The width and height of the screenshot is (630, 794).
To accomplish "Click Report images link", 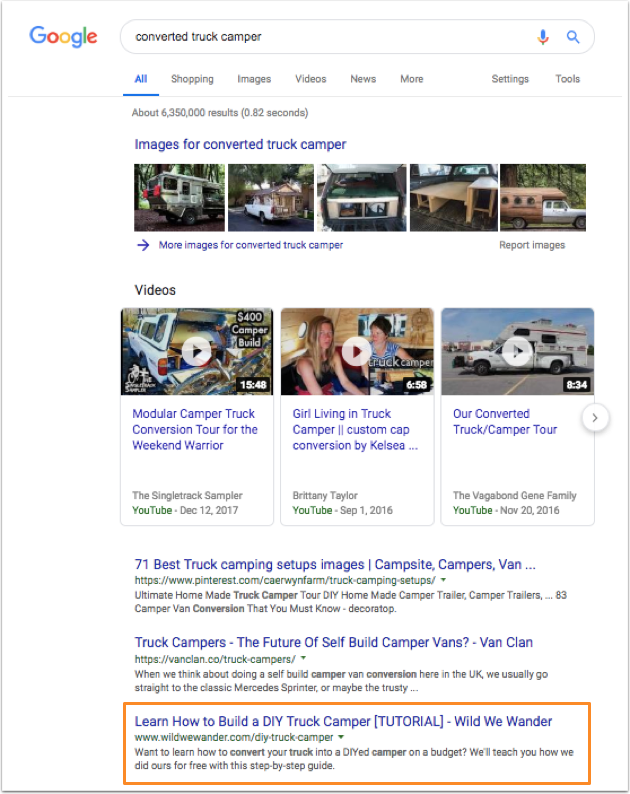I will pos(532,245).
